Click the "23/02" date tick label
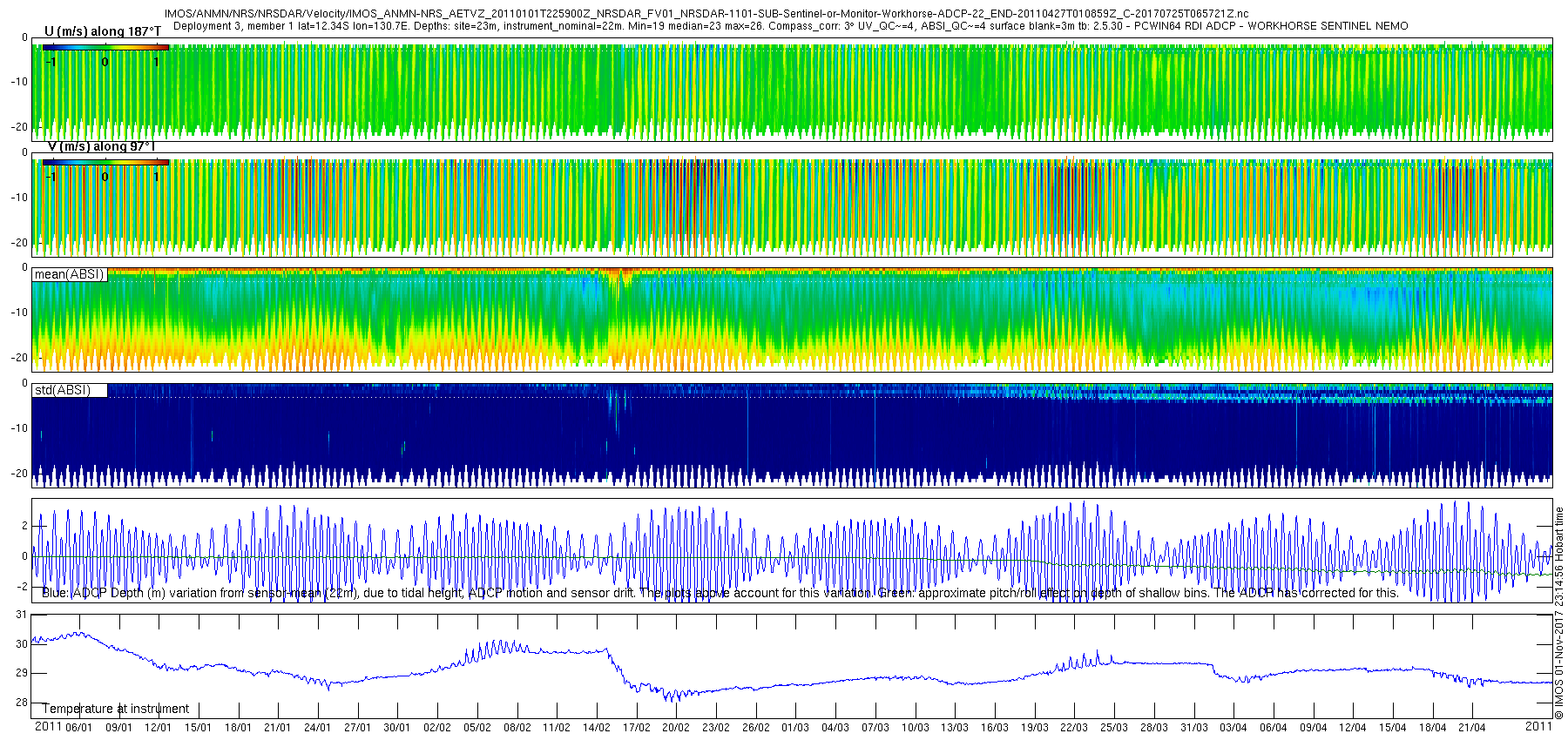1568x740 pixels. 716,728
